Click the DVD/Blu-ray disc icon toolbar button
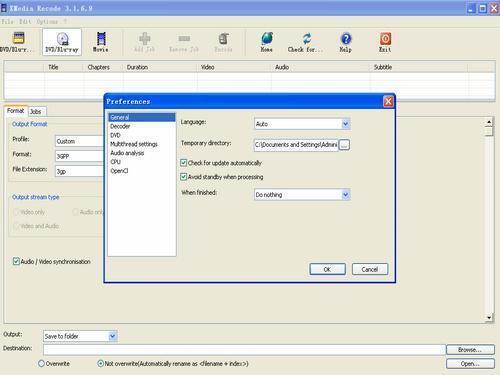500x375 pixels. tap(62, 42)
